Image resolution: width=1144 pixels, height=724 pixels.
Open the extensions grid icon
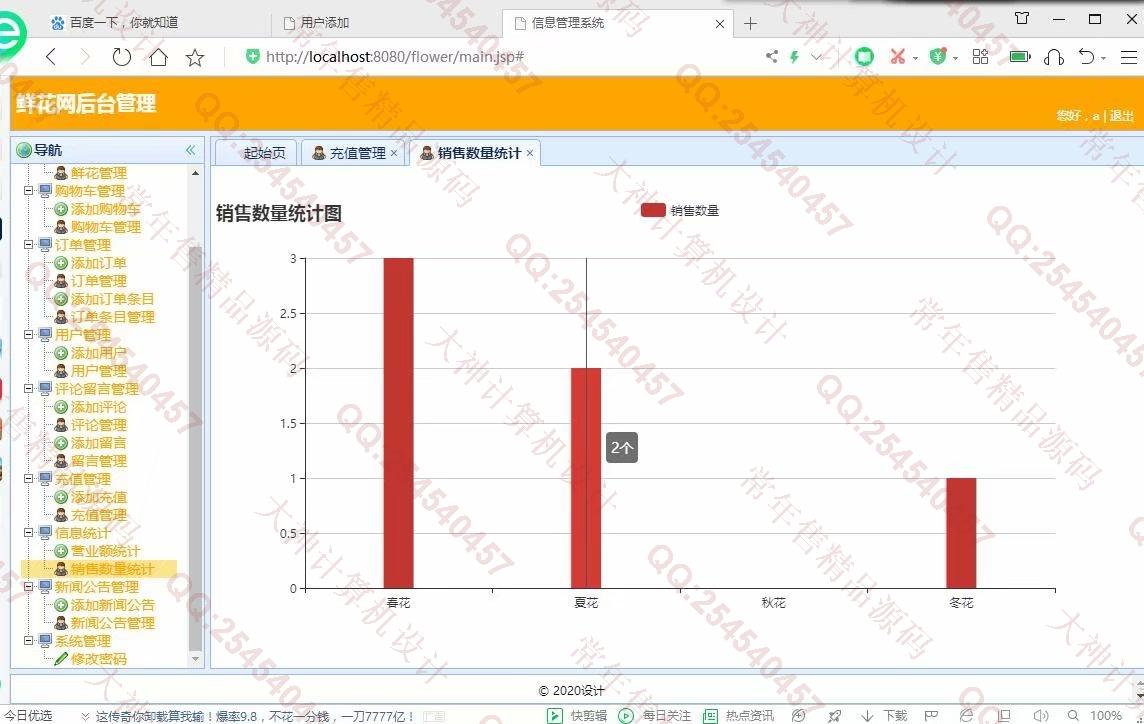tap(981, 56)
